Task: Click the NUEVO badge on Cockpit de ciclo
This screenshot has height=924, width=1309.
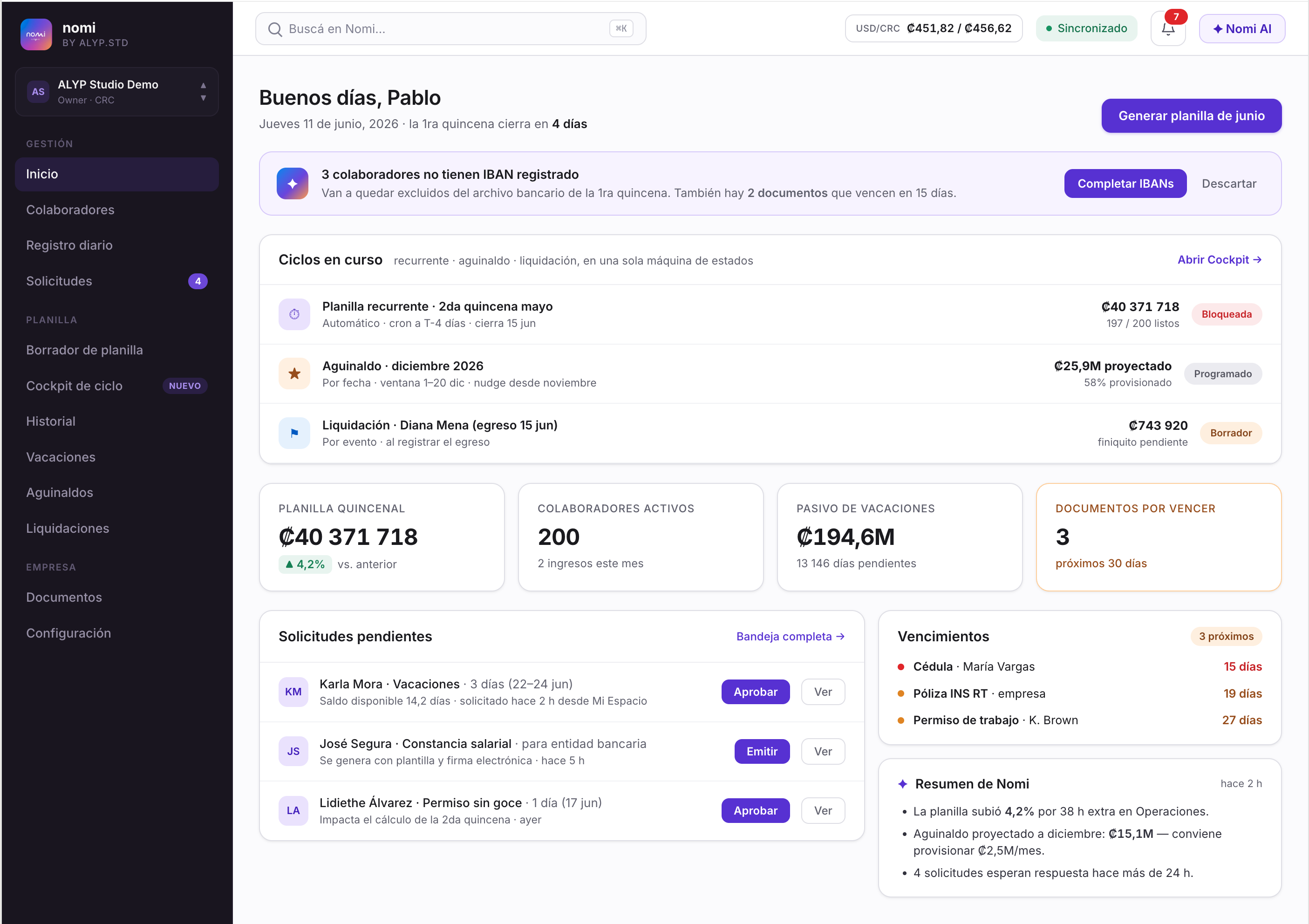Action: pyautogui.click(x=185, y=386)
